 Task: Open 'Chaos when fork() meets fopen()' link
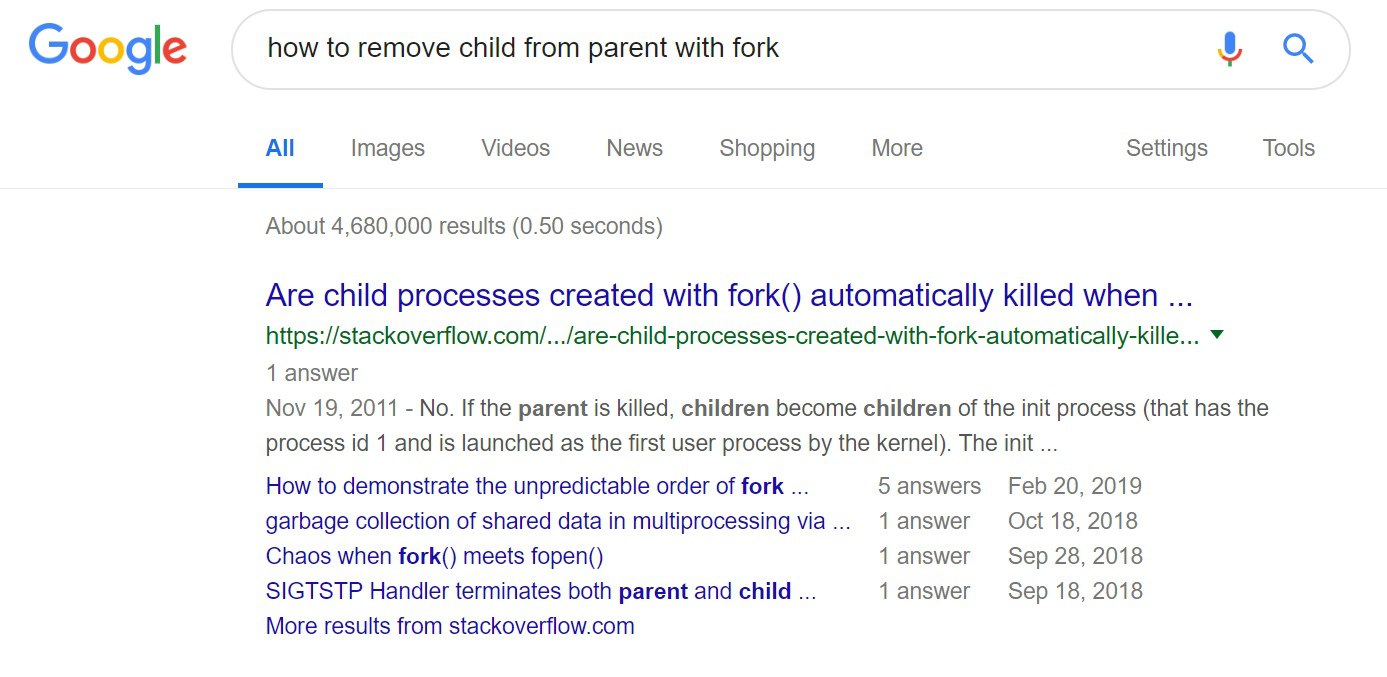pos(434,557)
